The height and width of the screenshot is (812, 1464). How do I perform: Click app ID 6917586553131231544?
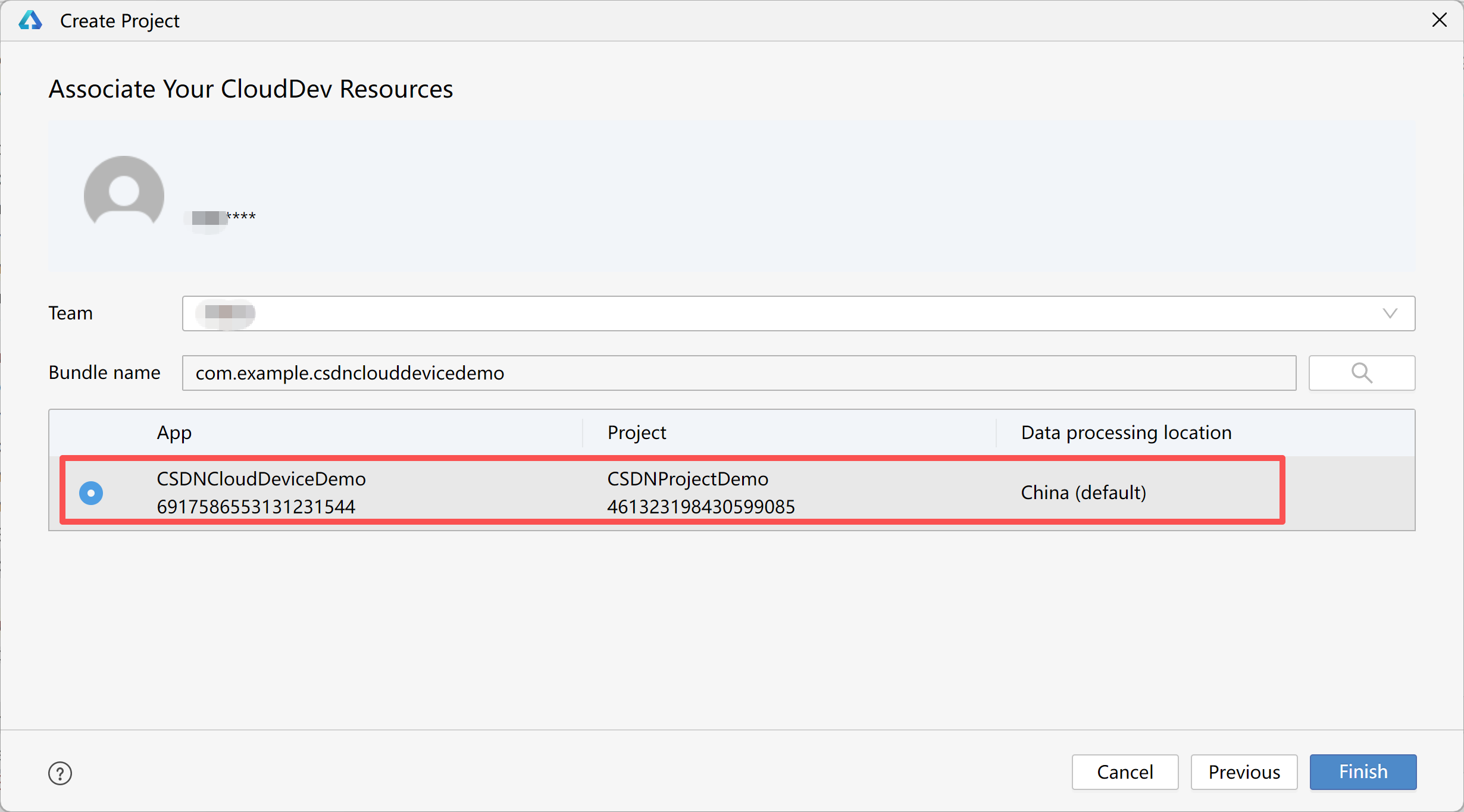click(x=256, y=507)
